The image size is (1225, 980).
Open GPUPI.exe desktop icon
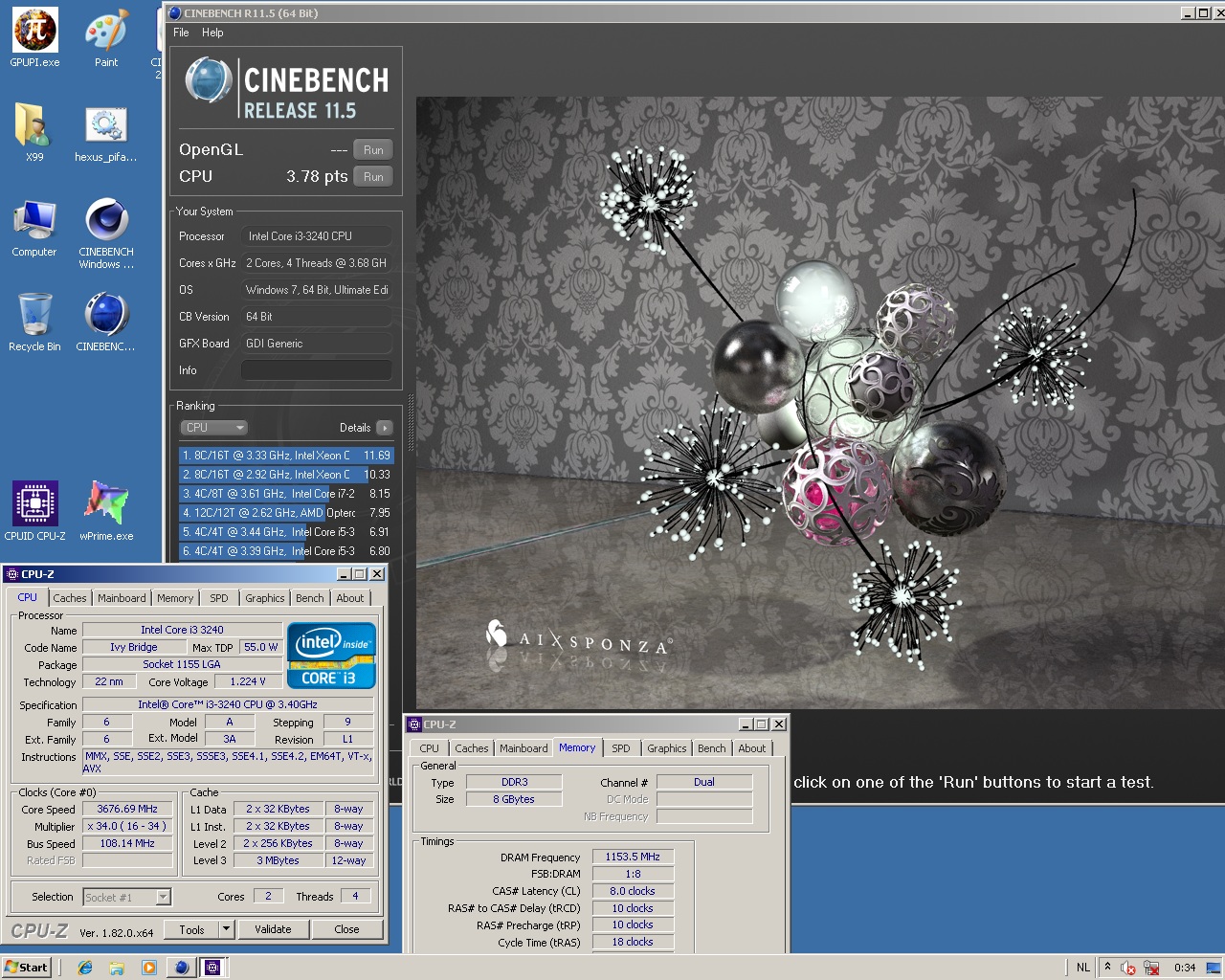[34, 38]
